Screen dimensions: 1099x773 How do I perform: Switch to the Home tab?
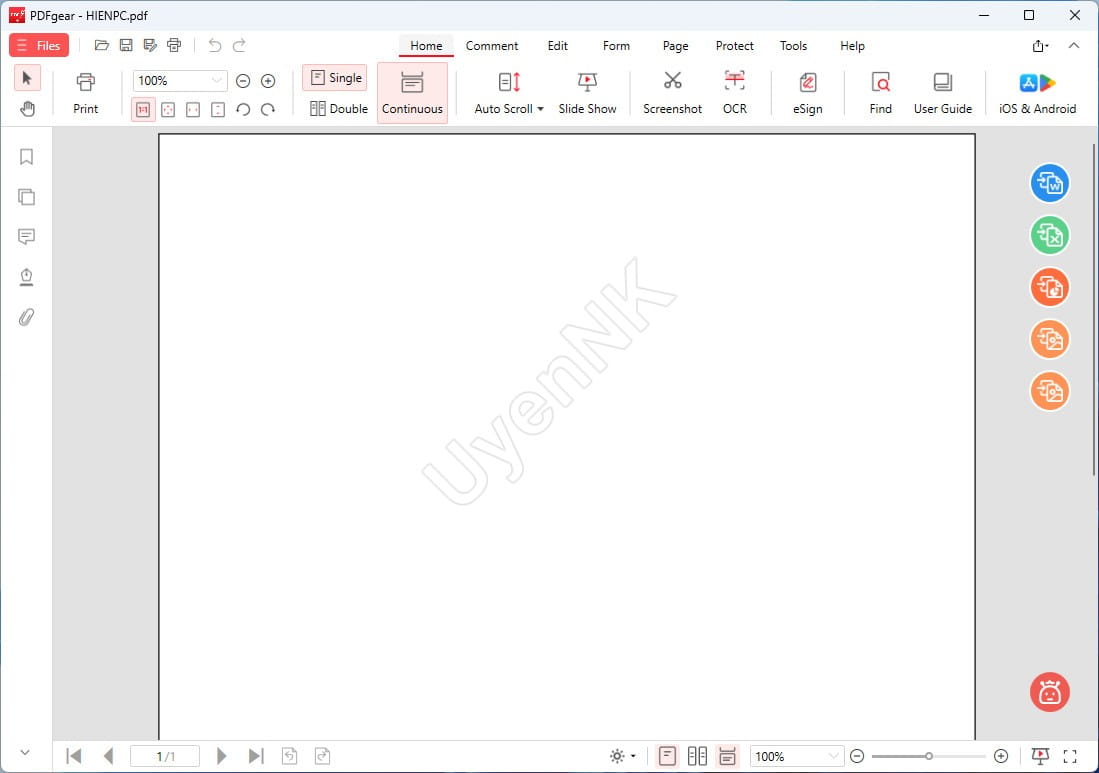(426, 46)
